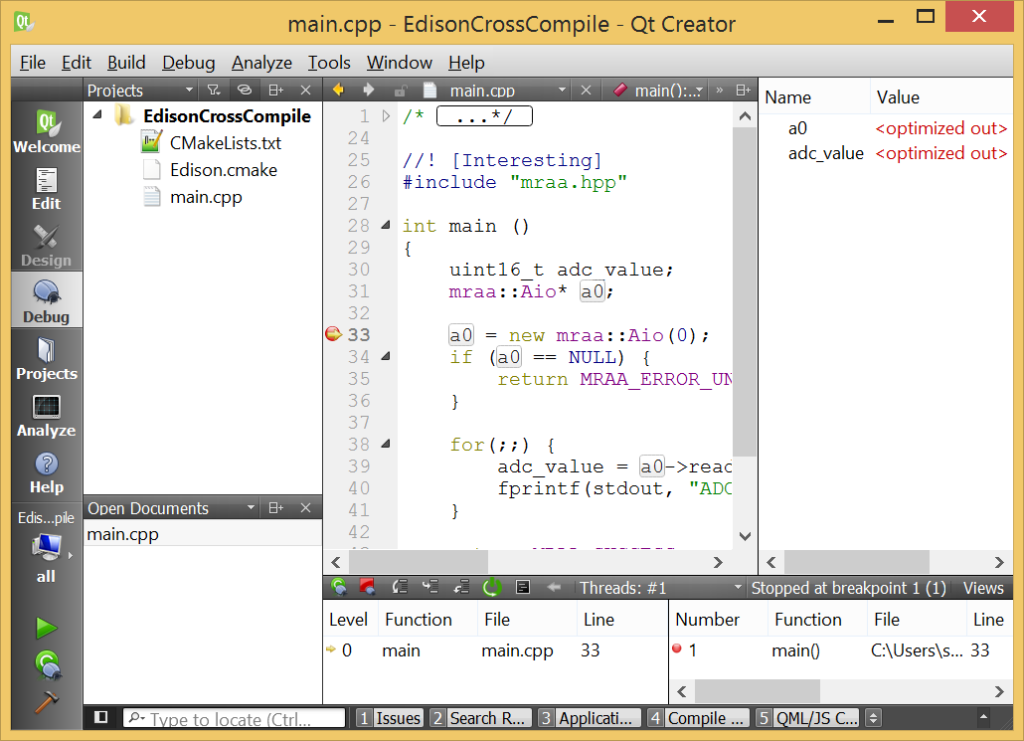Collapse the EdisonCrossCompile project tree

click(97, 116)
